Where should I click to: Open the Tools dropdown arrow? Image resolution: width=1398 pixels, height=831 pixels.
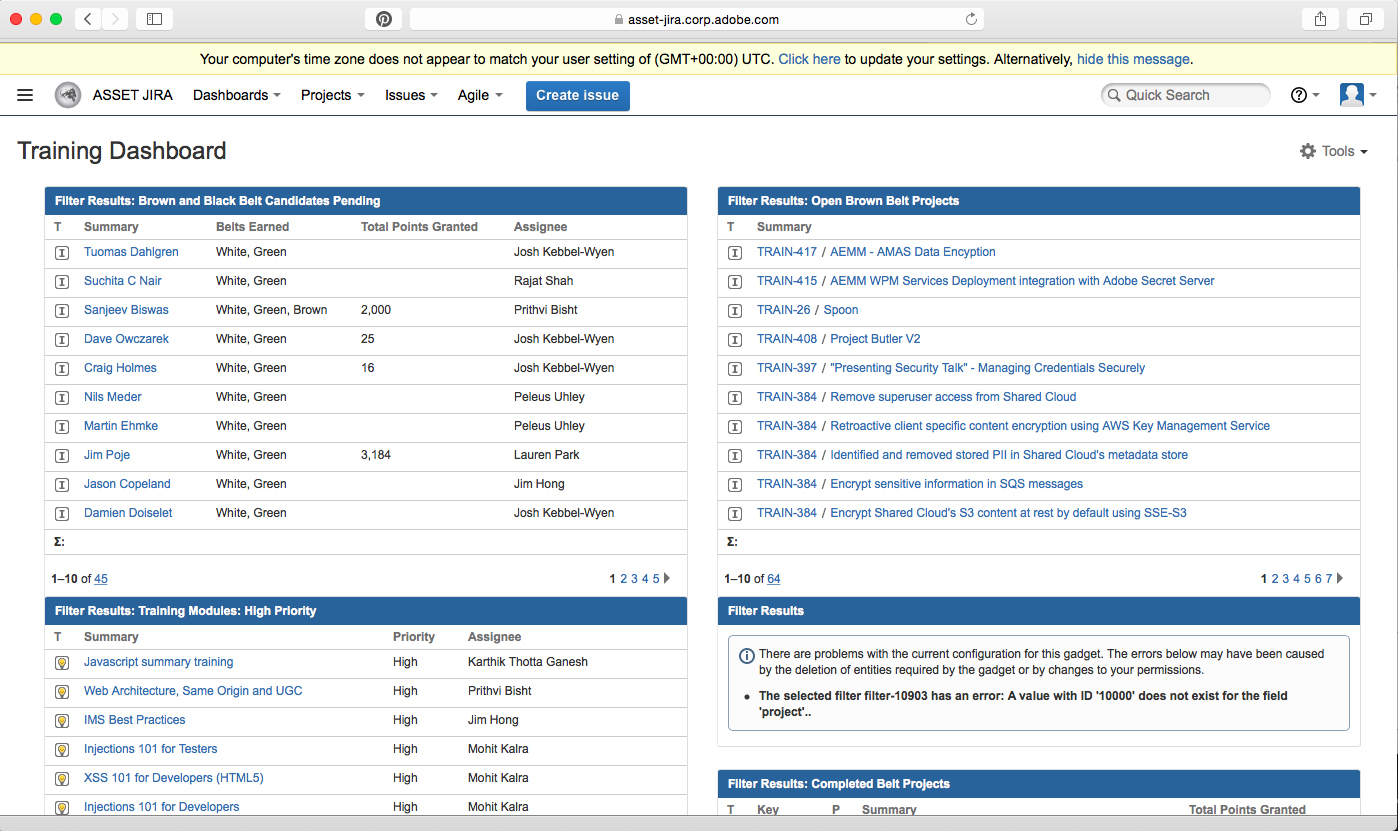pos(1364,152)
